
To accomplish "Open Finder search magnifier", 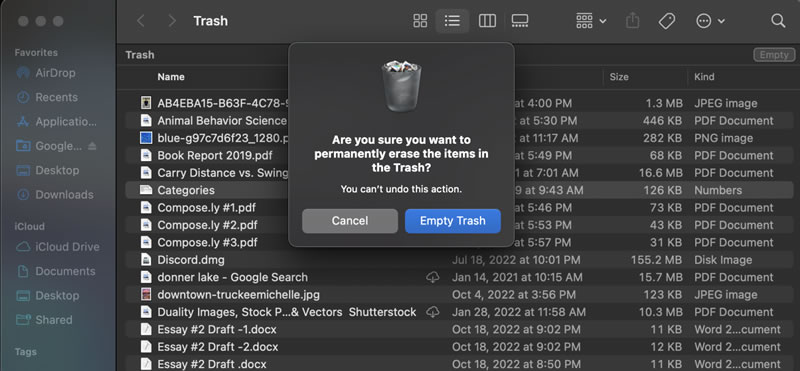I will point(778,21).
